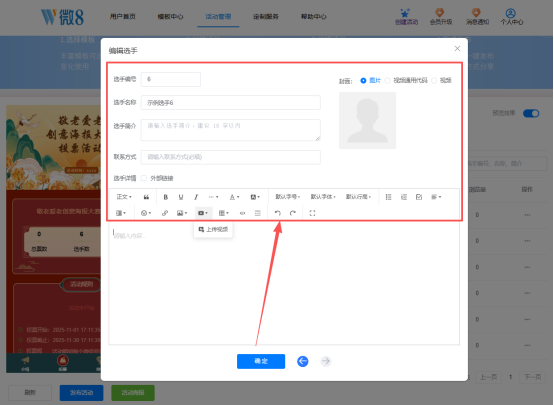Click the 会员升级 icon

point(440,13)
